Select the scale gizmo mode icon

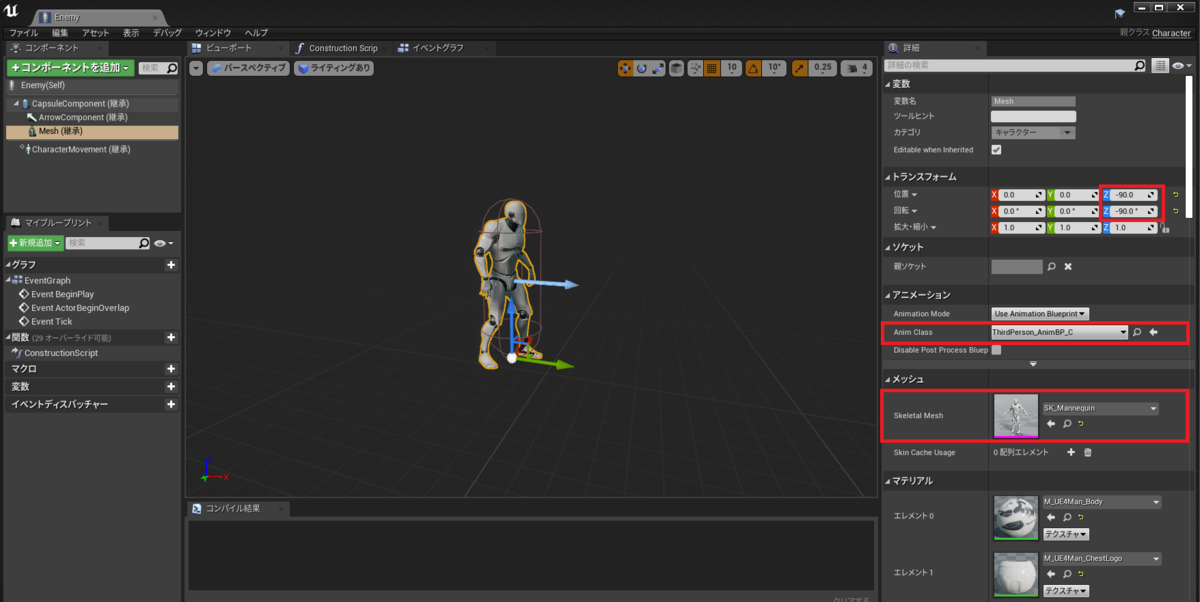[659, 68]
